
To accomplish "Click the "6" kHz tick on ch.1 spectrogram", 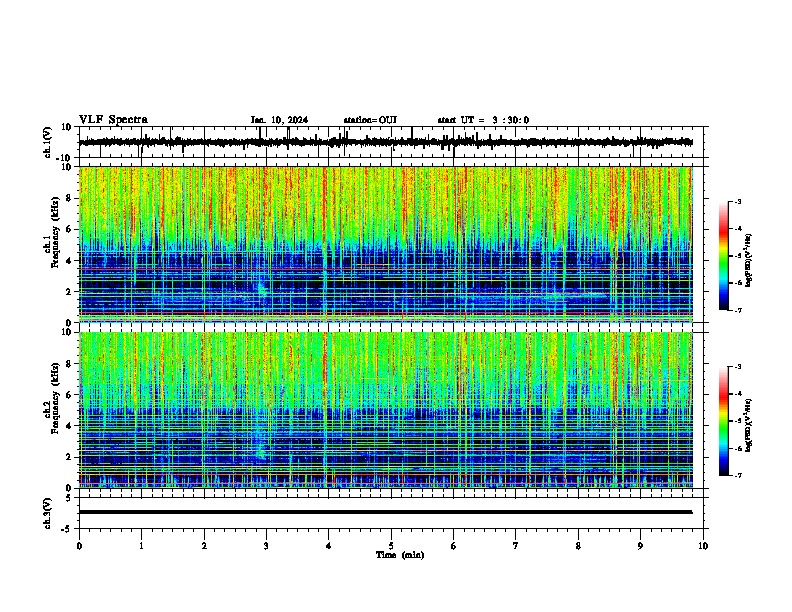I will click(69, 229).
